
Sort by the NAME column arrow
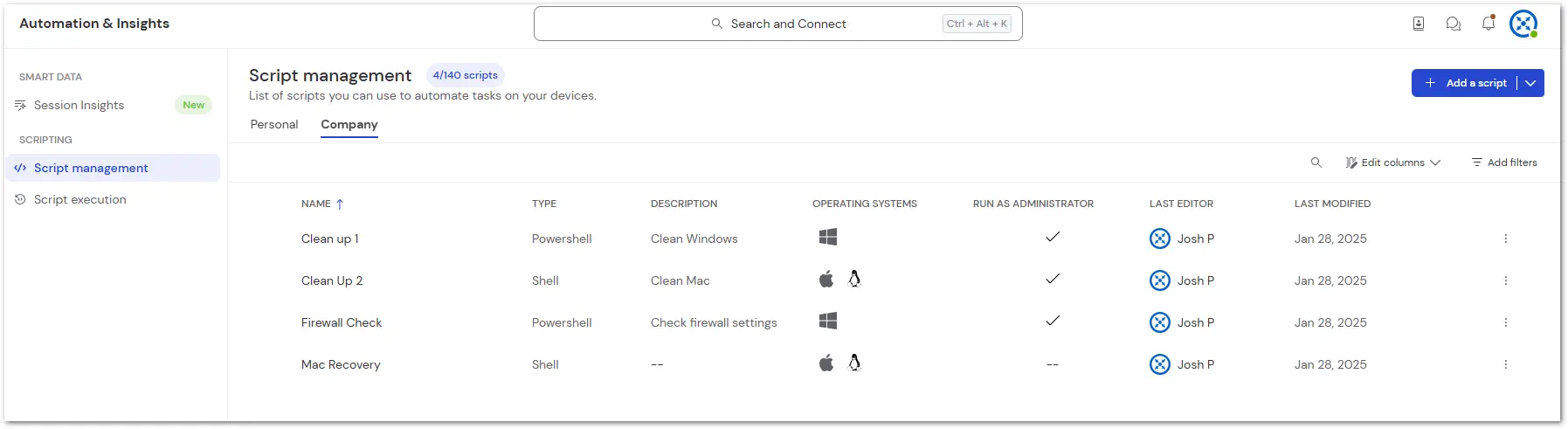[340, 204]
